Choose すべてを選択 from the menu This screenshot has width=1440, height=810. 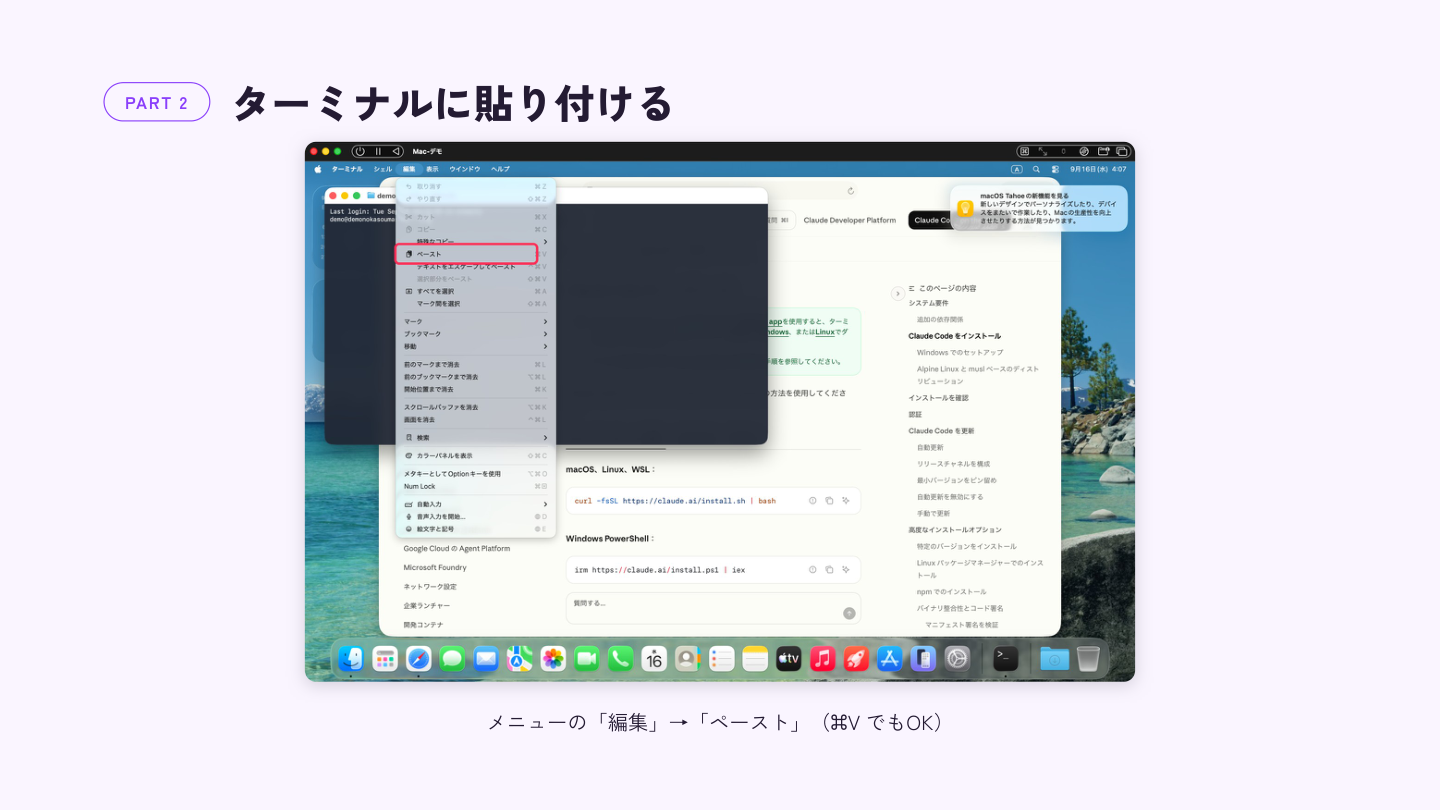[x=476, y=291]
